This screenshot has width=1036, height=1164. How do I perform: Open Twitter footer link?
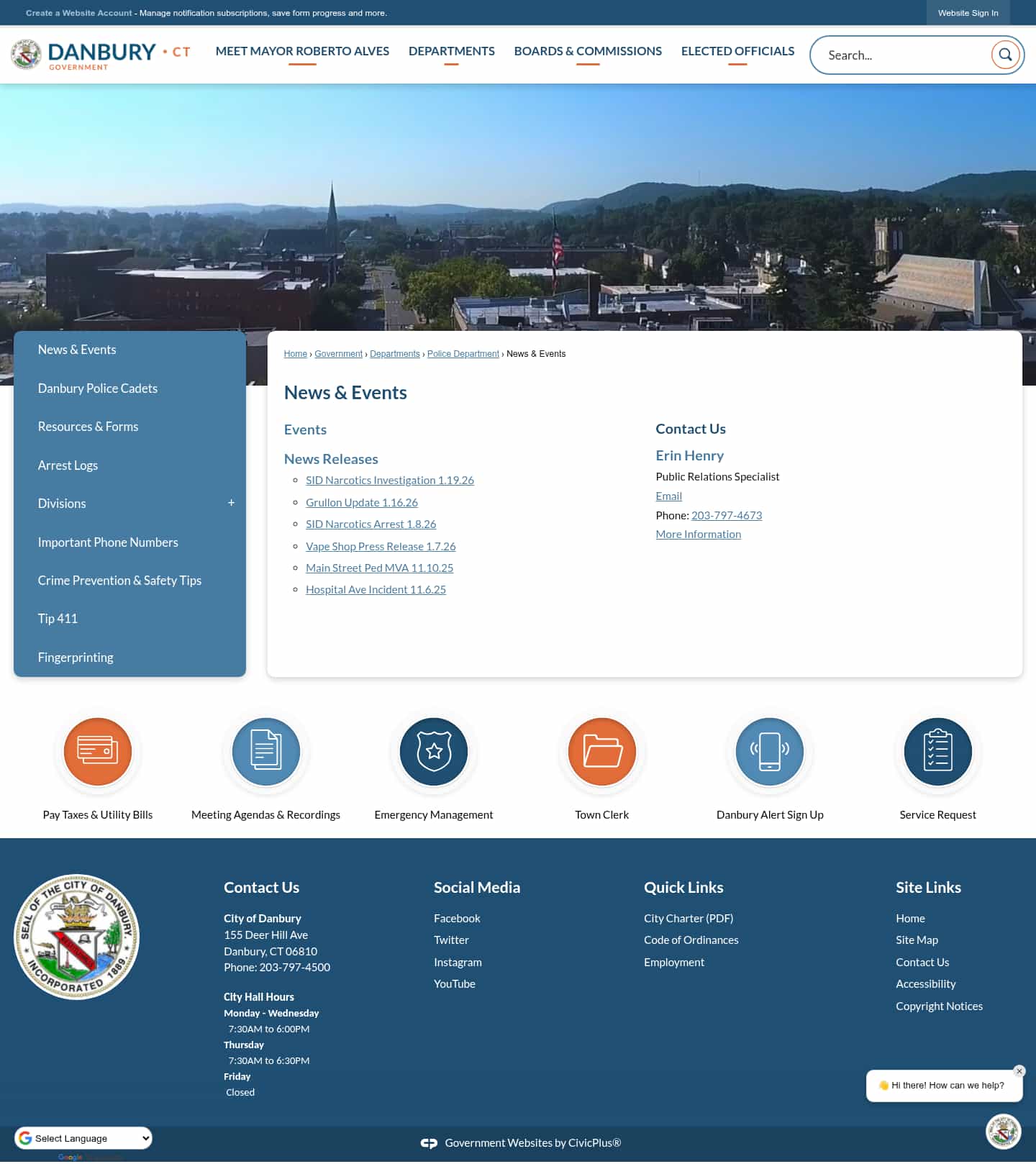pos(451,940)
